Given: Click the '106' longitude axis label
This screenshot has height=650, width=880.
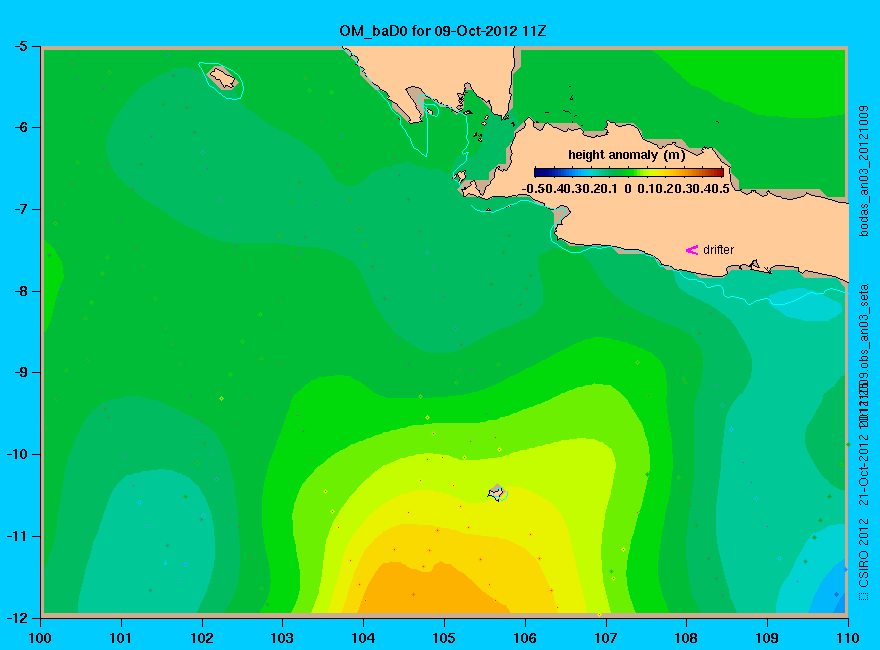Looking at the screenshot, I should click(x=525, y=638).
